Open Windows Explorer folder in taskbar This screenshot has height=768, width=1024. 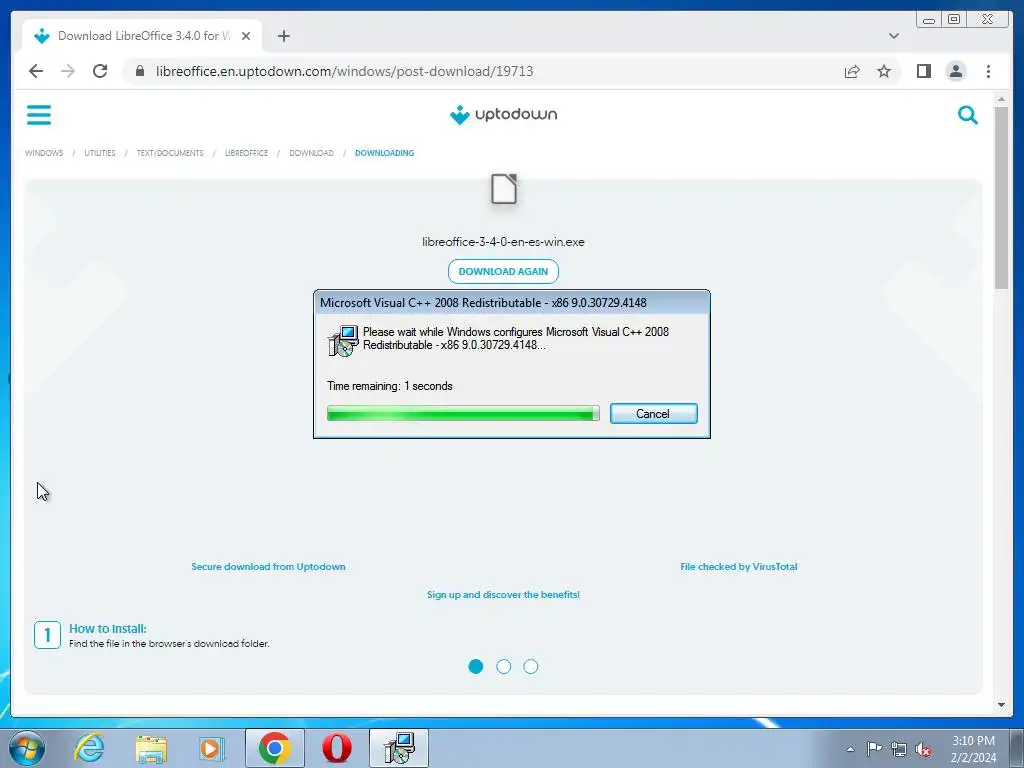[151, 748]
